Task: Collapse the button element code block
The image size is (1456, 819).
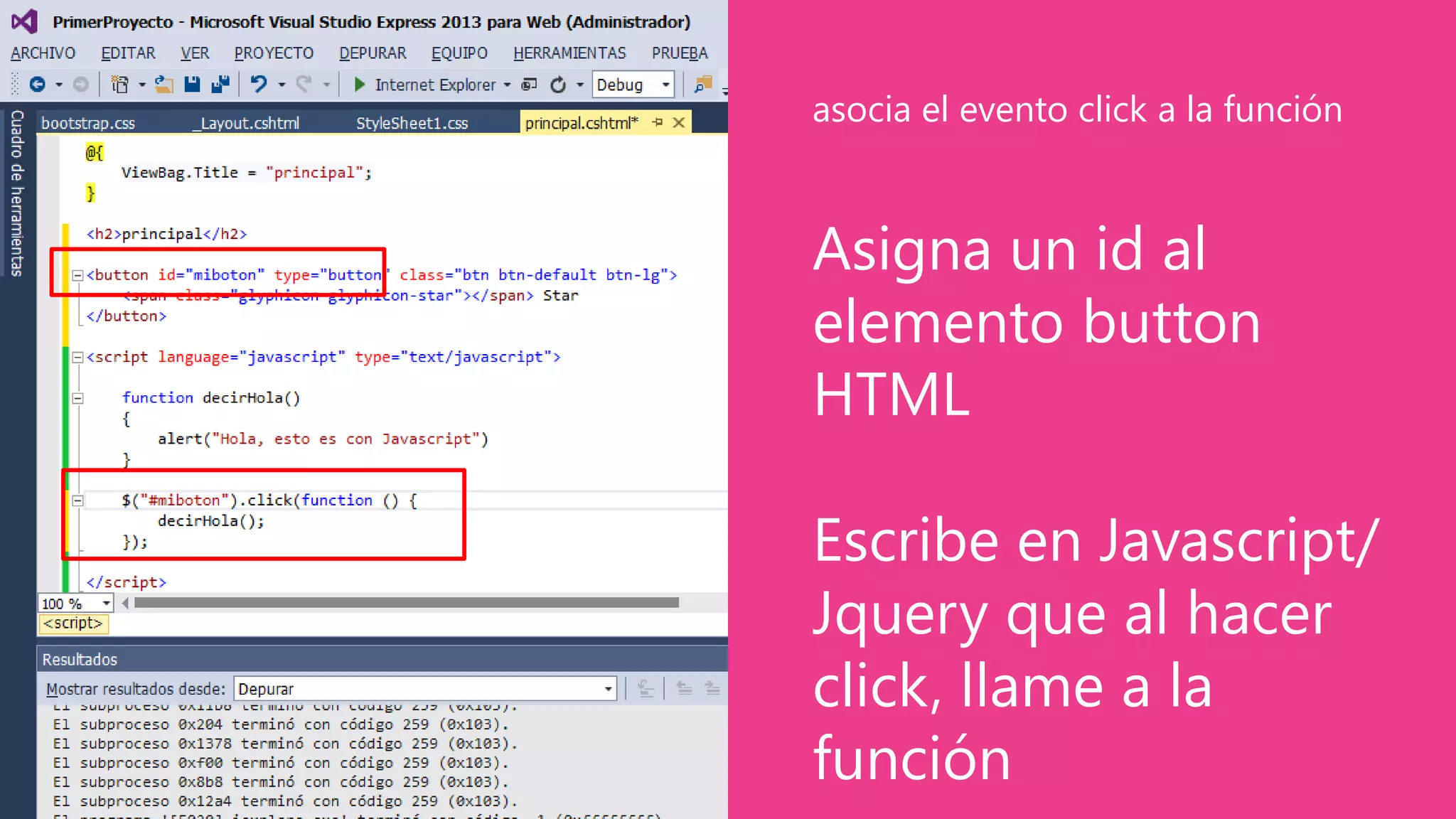Action: 78,275
